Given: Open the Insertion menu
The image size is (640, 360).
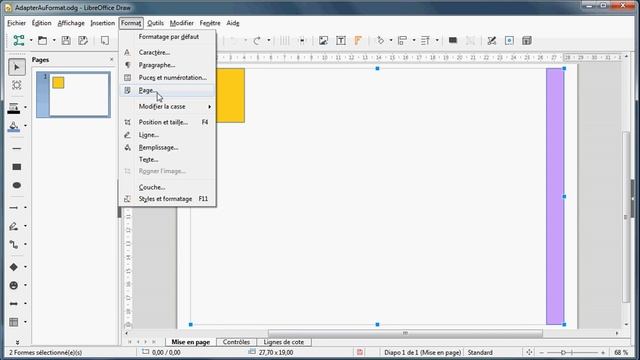Looking at the screenshot, I should tap(102, 23).
